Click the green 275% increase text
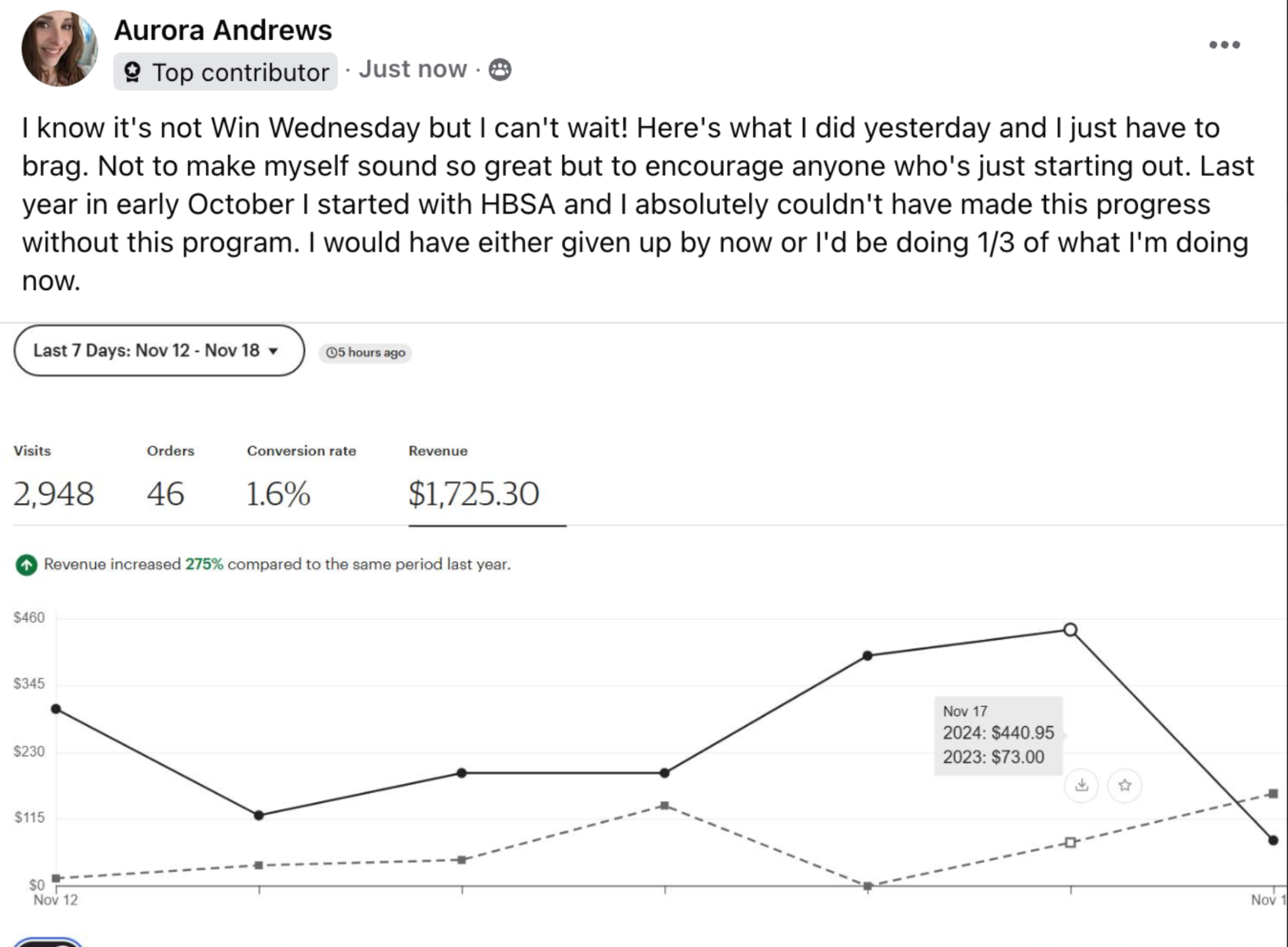 pyautogui.click(x=204, y=564)
